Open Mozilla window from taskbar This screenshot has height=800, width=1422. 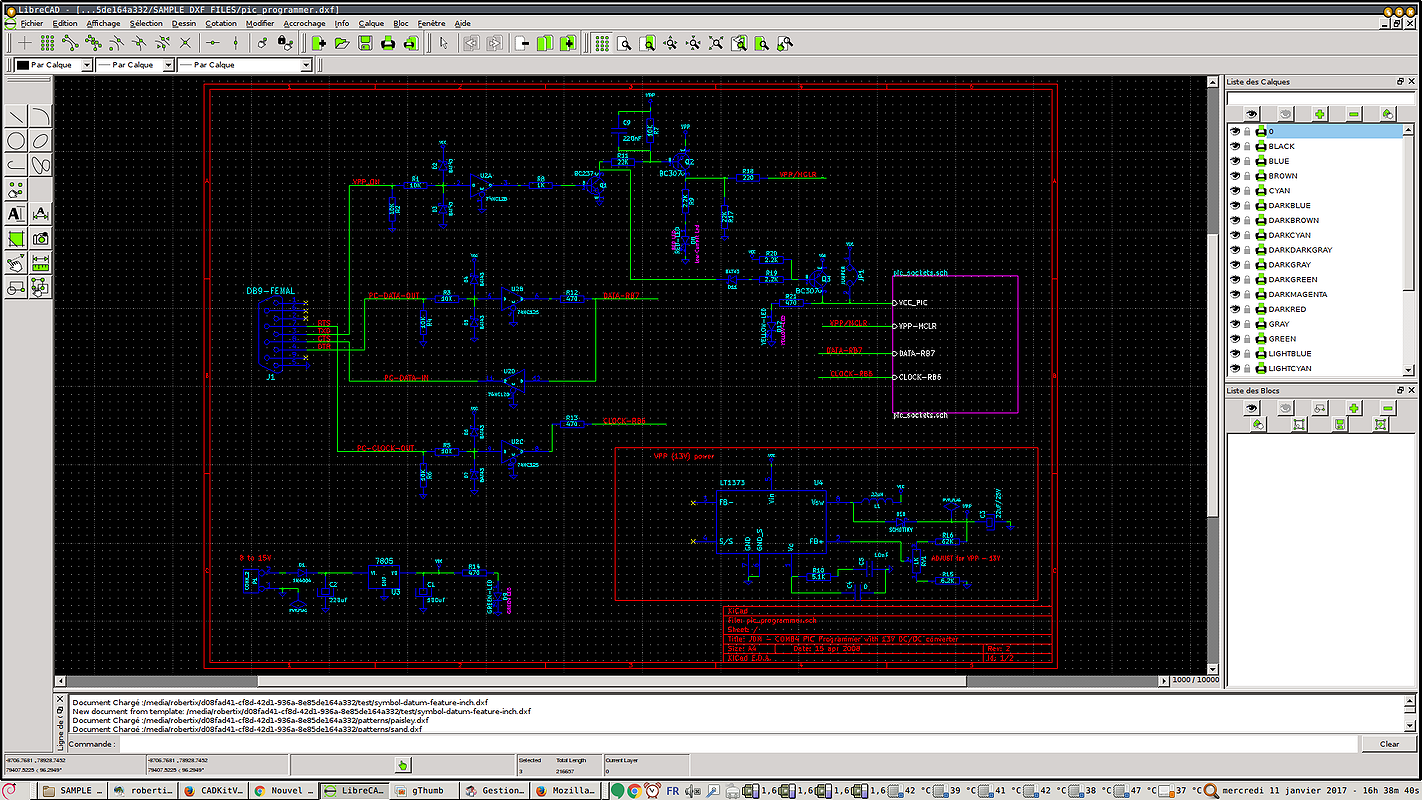pos(566,790)
